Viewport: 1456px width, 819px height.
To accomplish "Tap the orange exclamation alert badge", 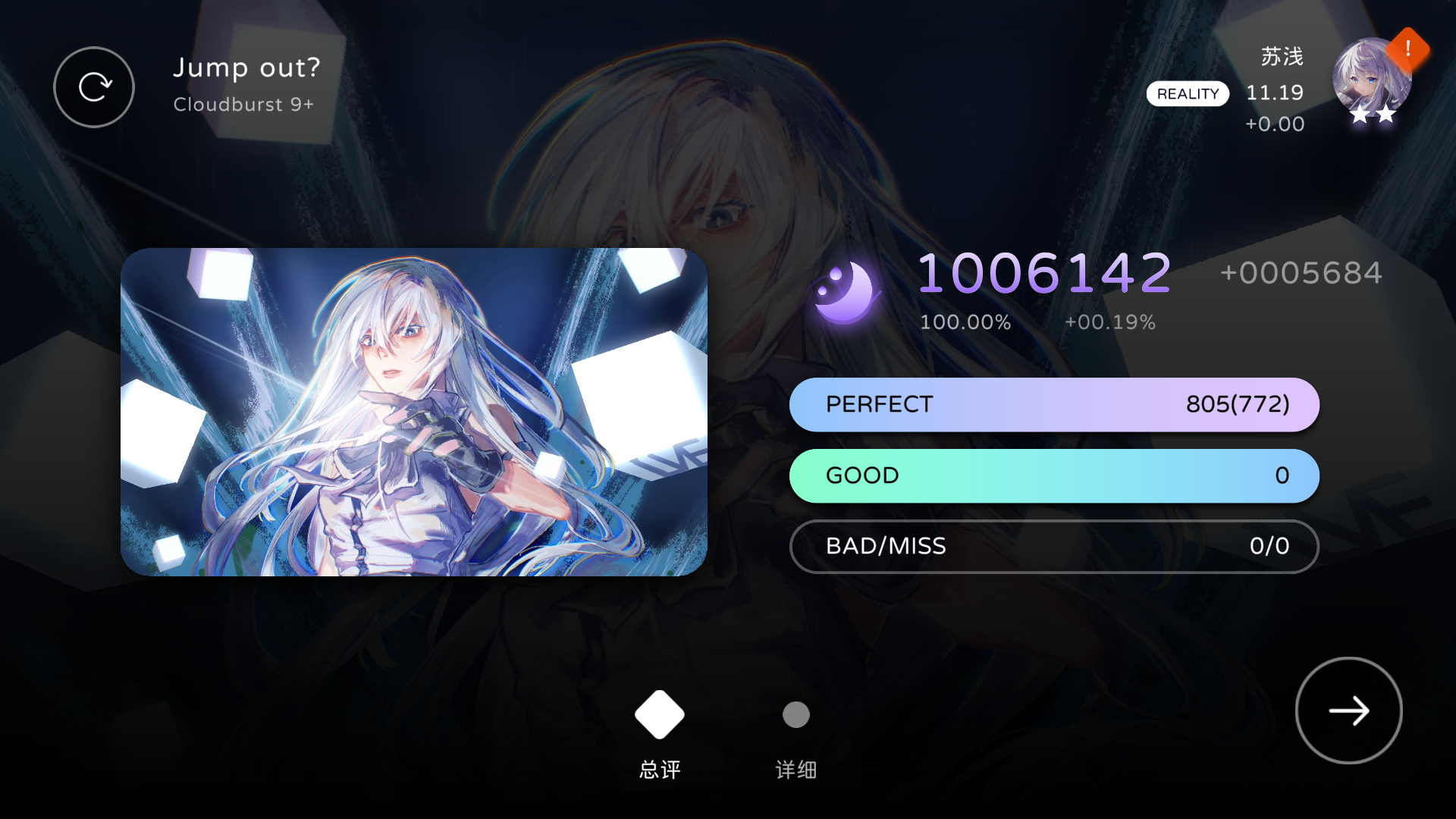I will coord(1407,49).
